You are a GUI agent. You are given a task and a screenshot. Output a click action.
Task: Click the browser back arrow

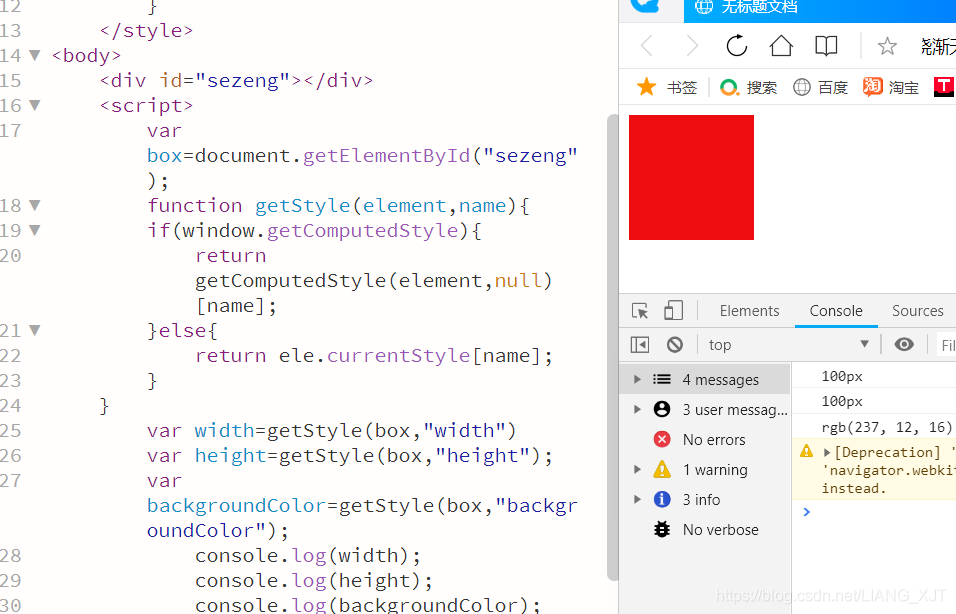pyautogui.click(x=647, y=46)
